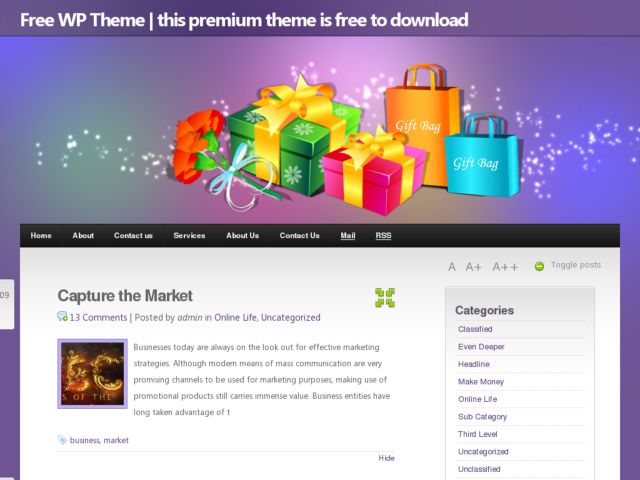
Task: Set normal font size with A
Action: coord(451,267)
